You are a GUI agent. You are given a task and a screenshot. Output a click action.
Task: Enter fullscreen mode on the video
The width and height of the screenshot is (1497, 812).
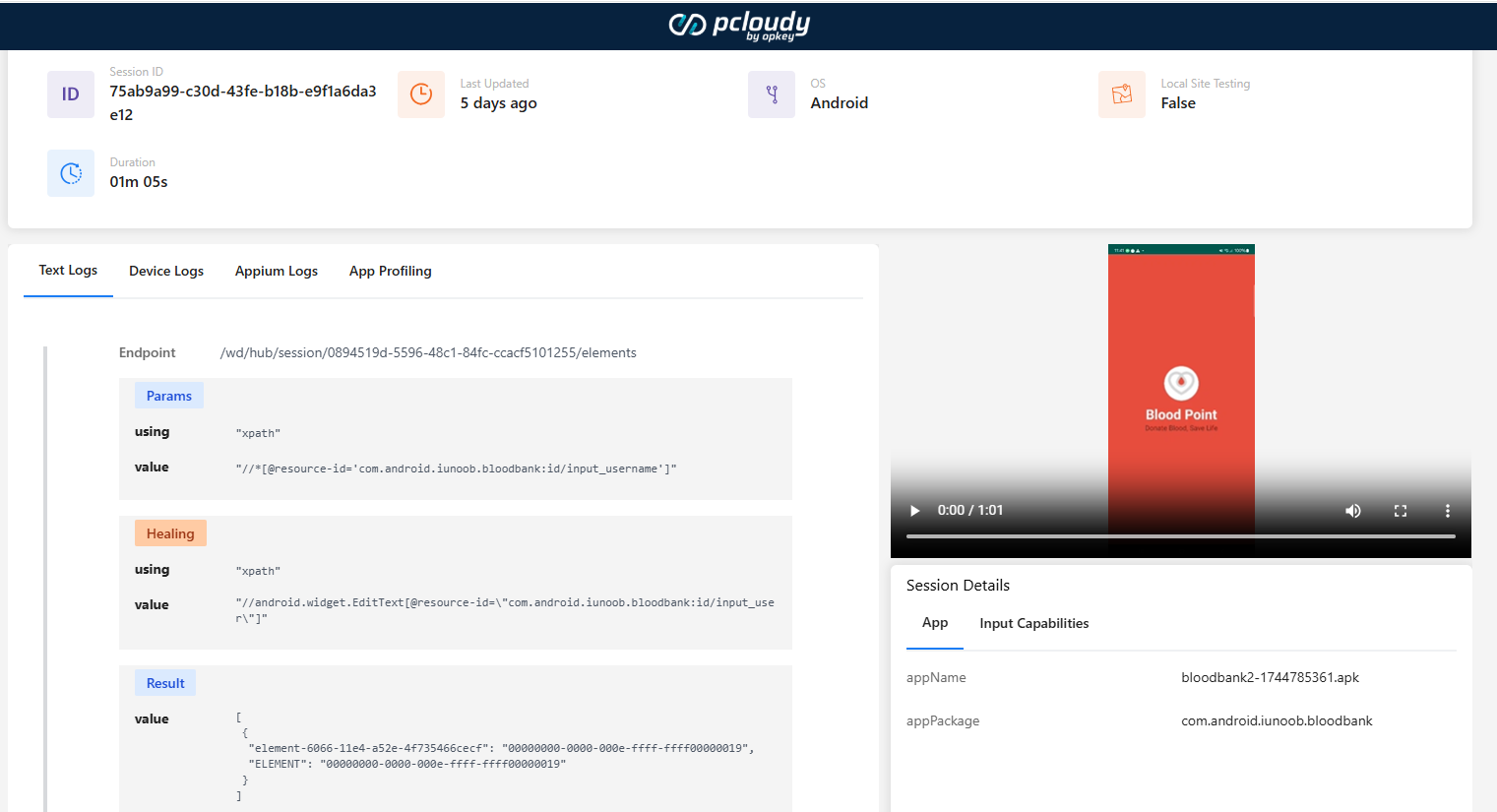[1401, 511]
